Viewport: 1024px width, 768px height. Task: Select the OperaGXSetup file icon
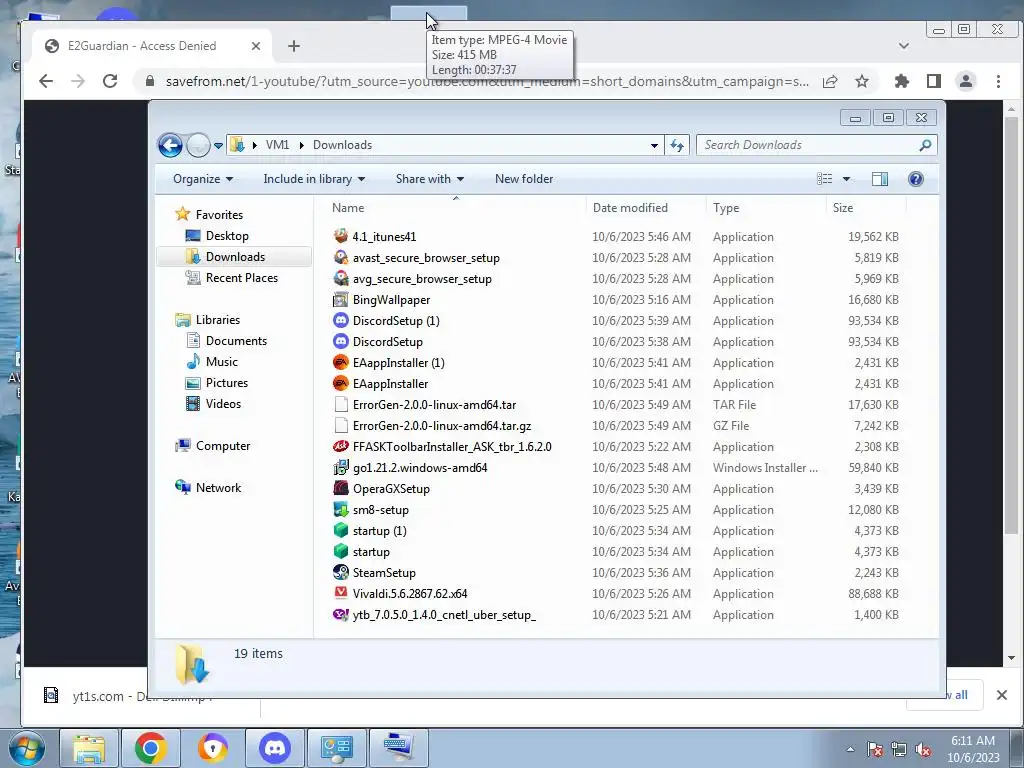[x=340, y=488]
